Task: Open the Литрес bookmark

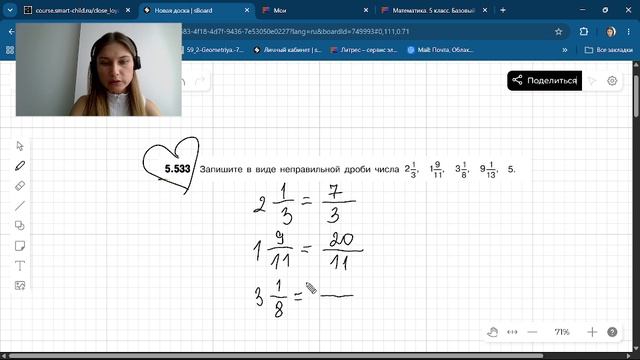Action: coord(364,50)
